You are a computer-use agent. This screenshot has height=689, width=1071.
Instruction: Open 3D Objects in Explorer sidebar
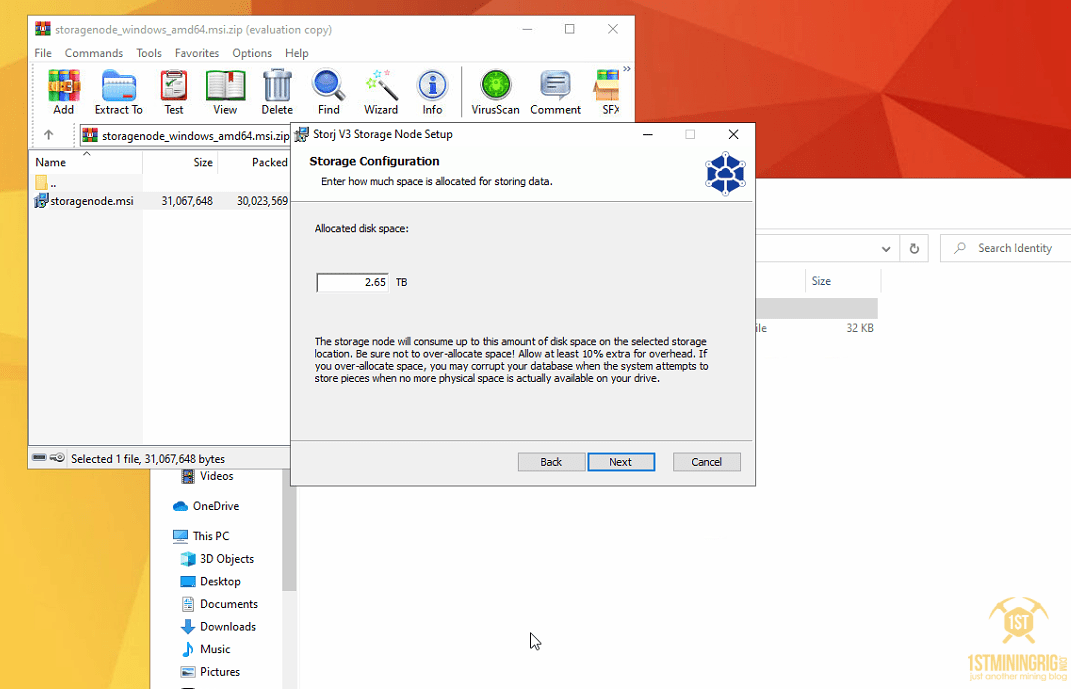click(217, 559)
